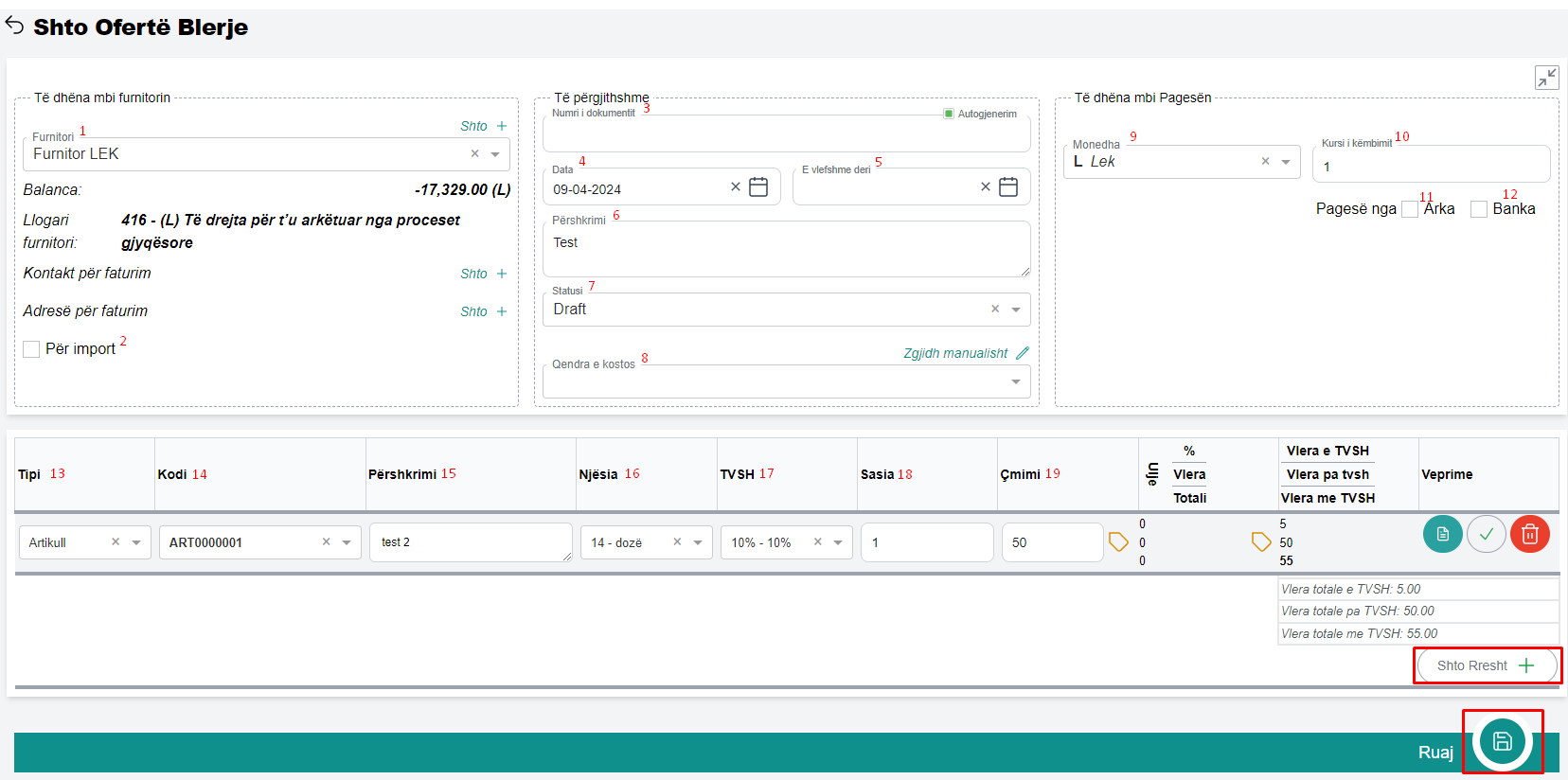This screenshot has width=1568, height=780.
Task: Click the teal document icon in Veprime
Action: click(x=1442, y=535)
